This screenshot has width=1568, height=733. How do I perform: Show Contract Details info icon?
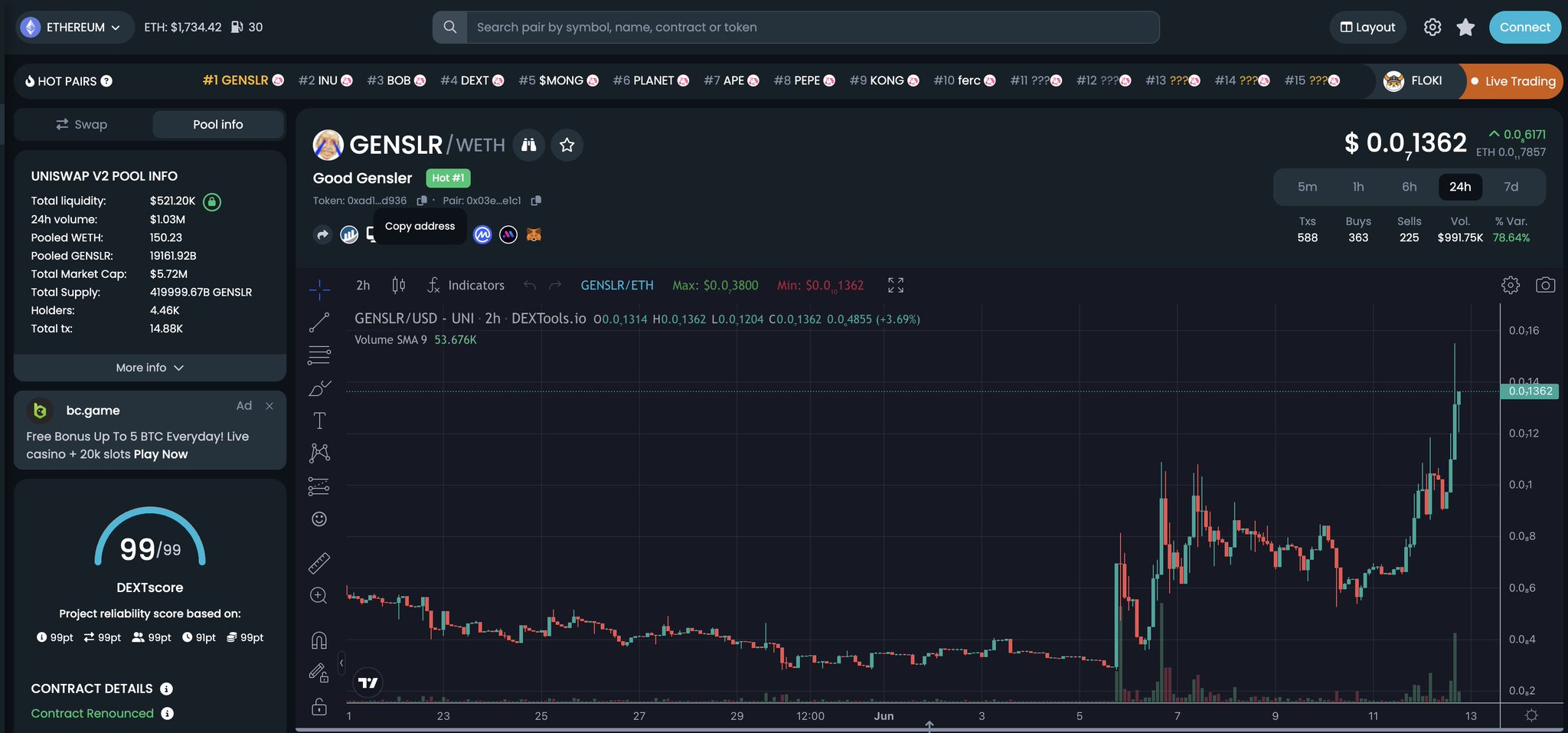pyautogui.click(x=166, y=689)
